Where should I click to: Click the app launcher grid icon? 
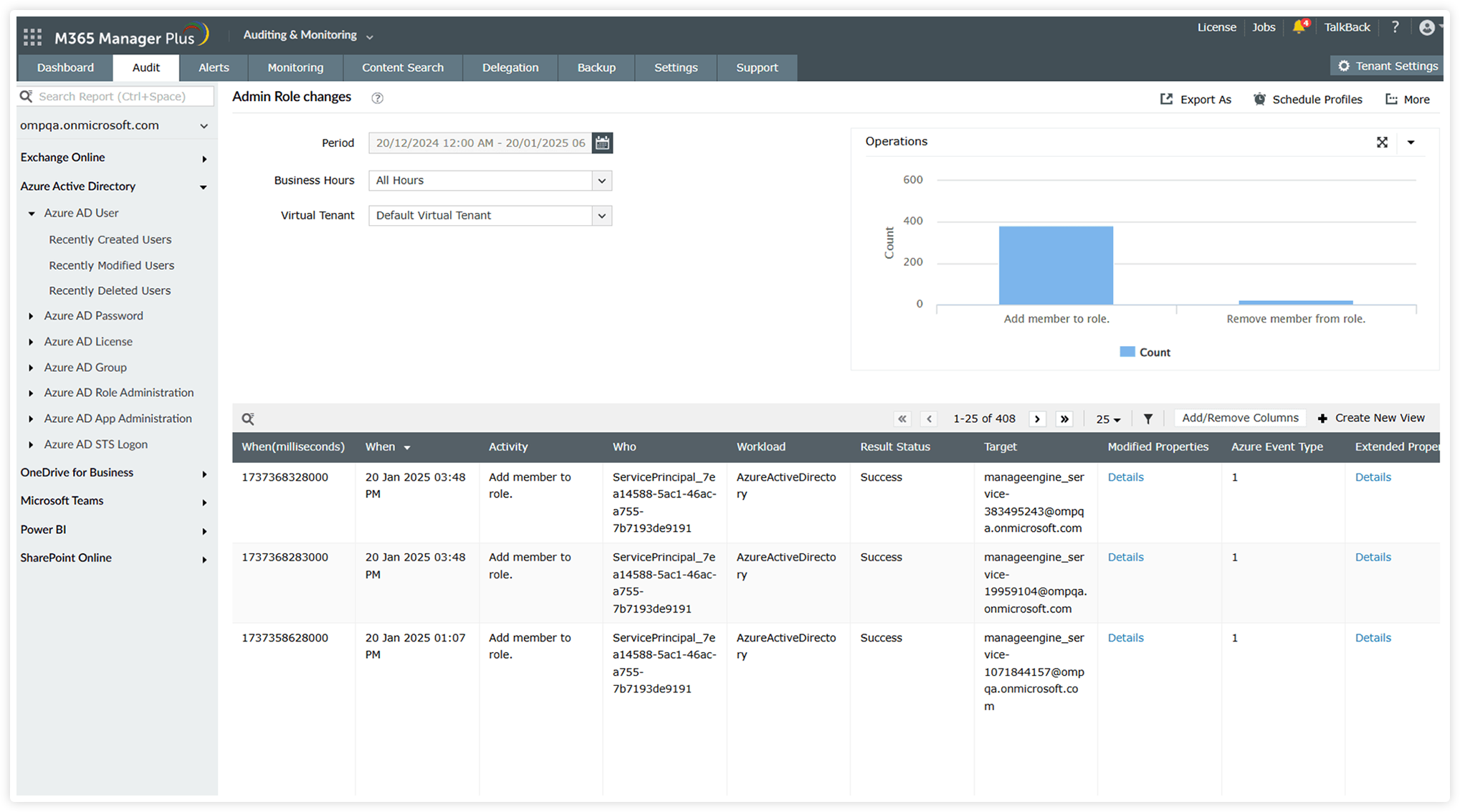[x=32, y=36]
